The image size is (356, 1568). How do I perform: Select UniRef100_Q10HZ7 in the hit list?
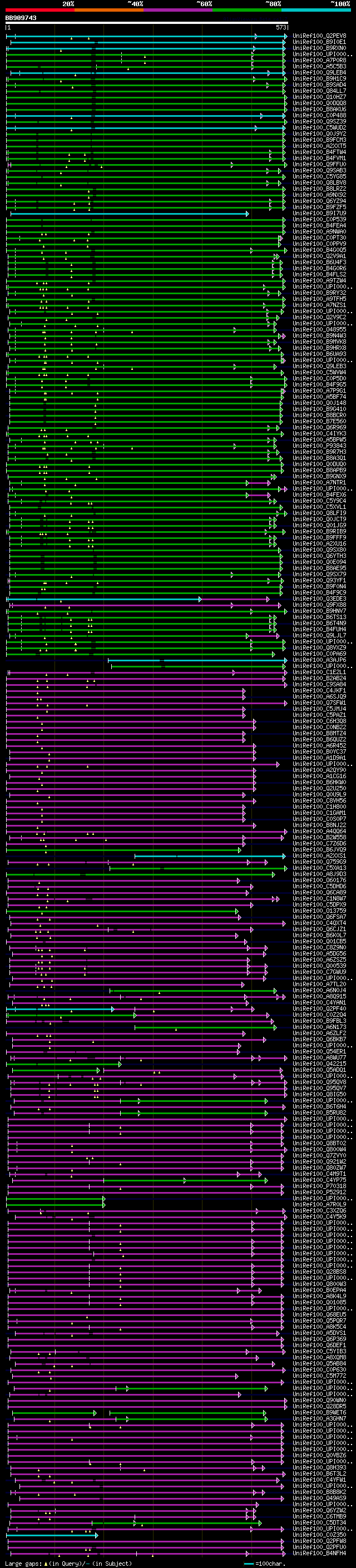[319, 97]
